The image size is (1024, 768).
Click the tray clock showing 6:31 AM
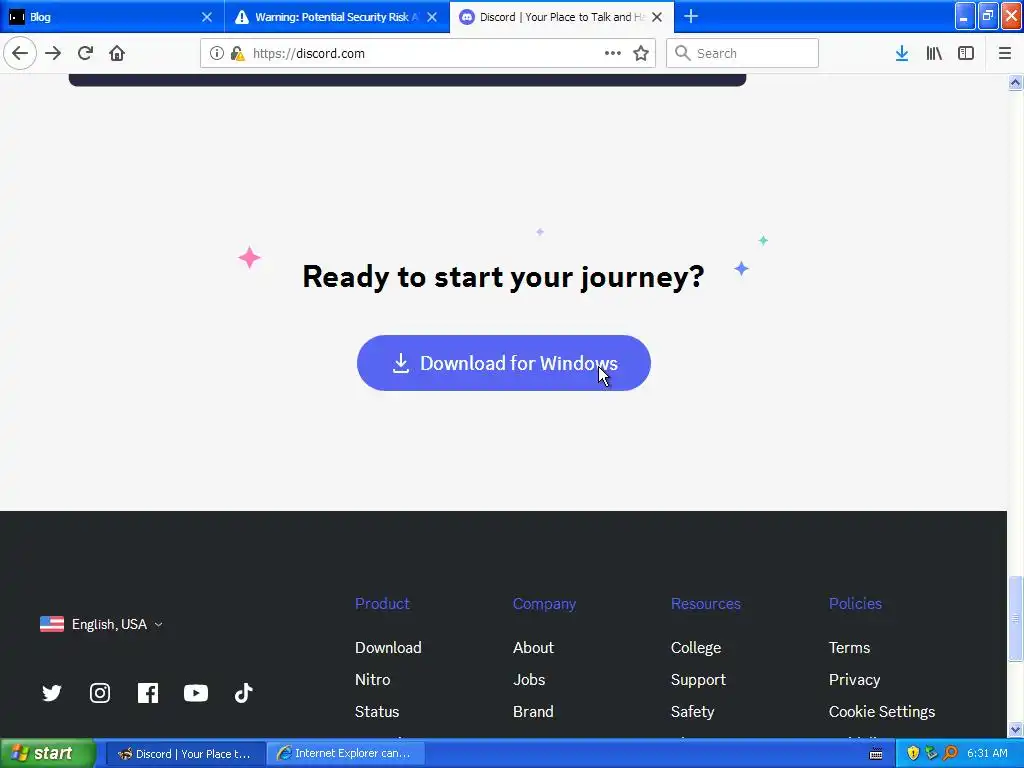click(987, 754)
